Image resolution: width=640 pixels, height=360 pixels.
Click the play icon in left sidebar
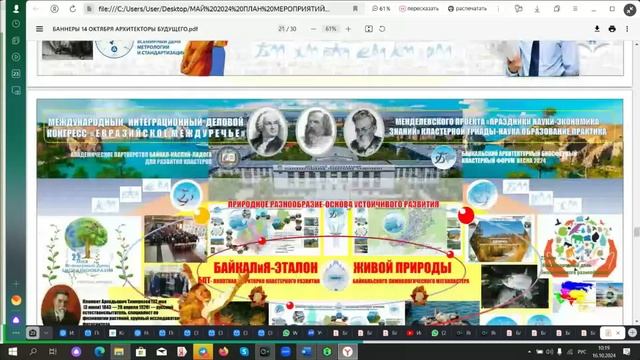[16, 57]
